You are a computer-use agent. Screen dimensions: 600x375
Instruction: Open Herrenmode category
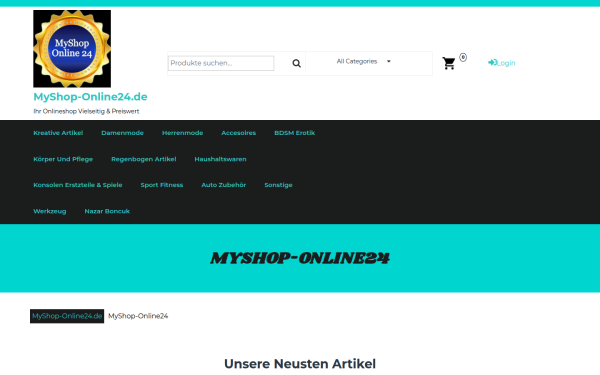pyautogui.click(x=183, y=133)
